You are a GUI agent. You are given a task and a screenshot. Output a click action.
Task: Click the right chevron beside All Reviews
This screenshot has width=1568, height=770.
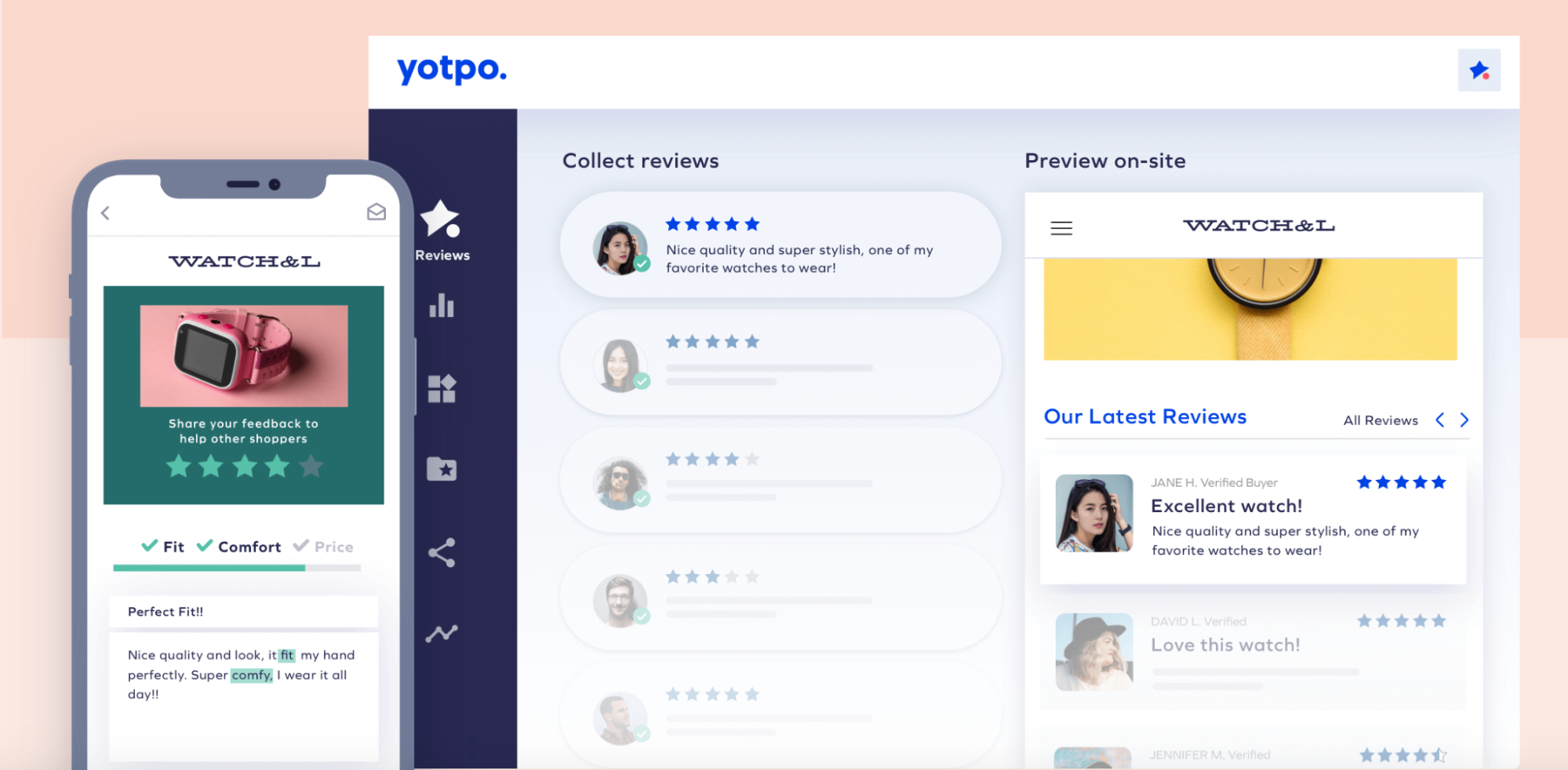pos(1464,420)
